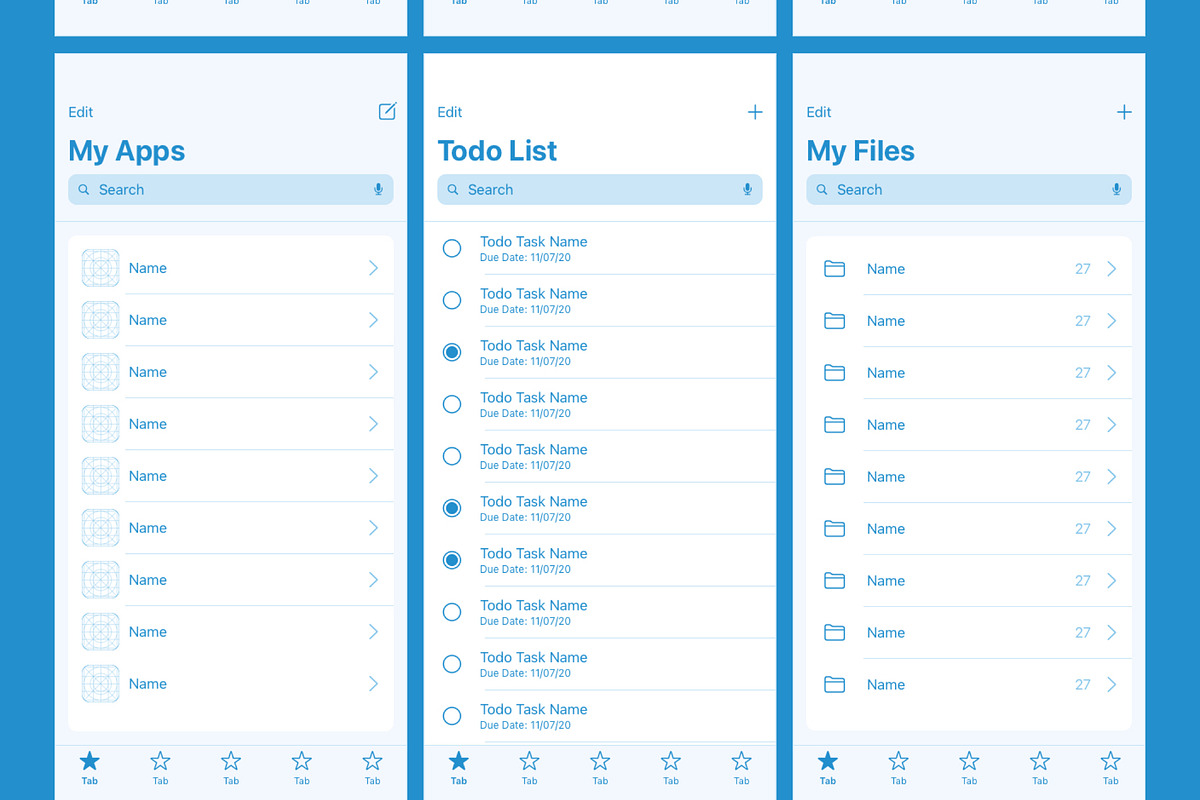Open the seventh My Files row chevron
Viewport: 1200px width, 800px height.
point(1112,580)
